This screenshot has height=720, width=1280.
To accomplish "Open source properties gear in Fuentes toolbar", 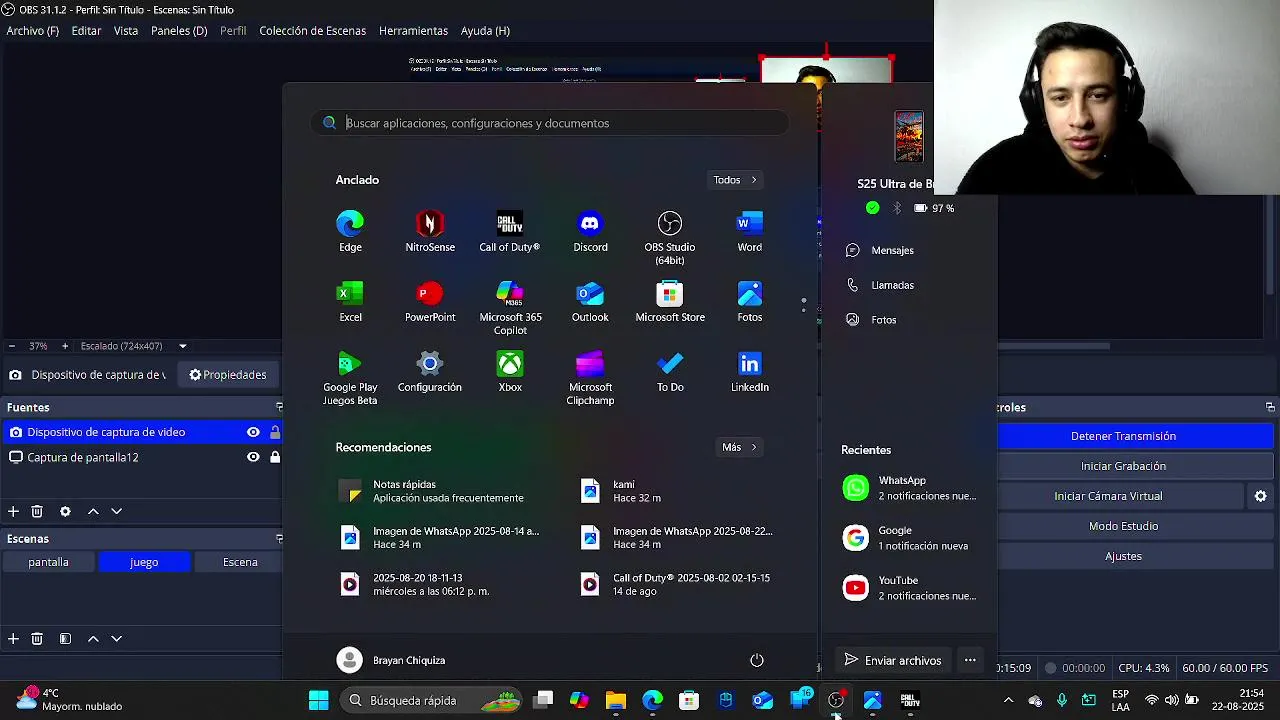I will coord(65,511).
